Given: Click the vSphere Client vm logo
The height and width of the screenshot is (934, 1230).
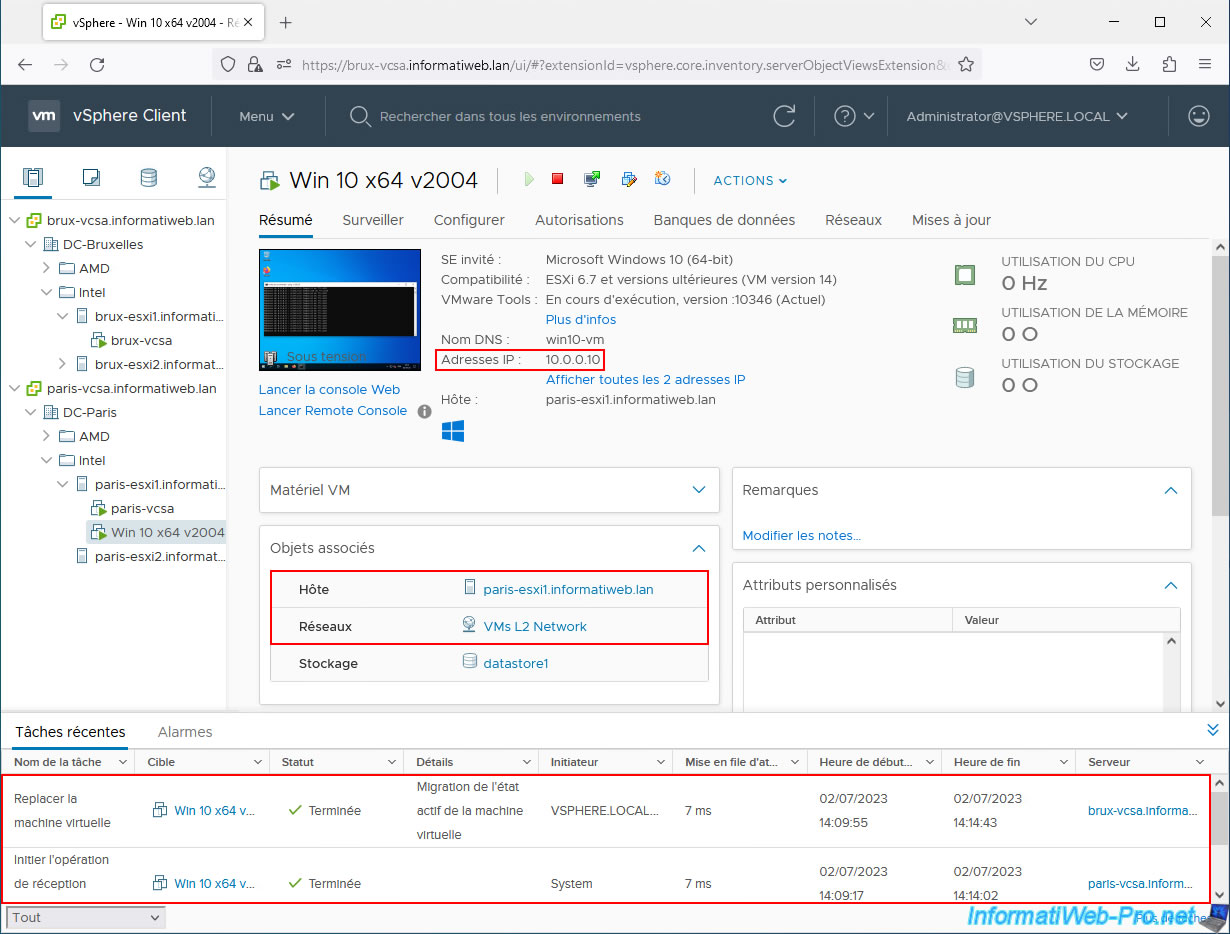Looking at the screenshot, I should click(x=44, y=116).
